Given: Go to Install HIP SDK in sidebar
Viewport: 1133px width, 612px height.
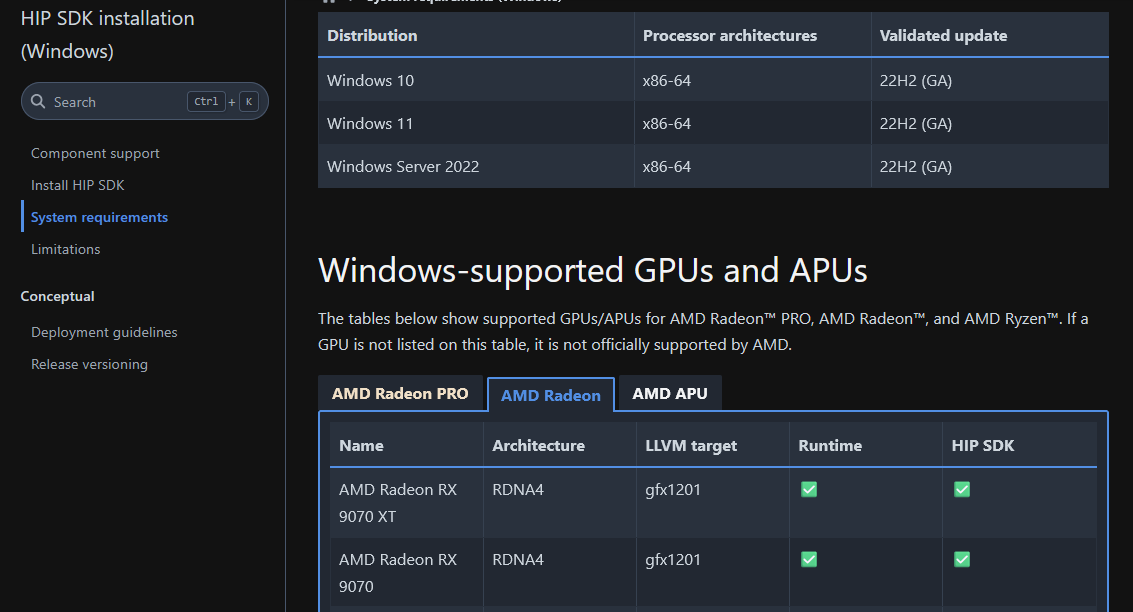Looking at the screenshot, I should pos(78,185).
